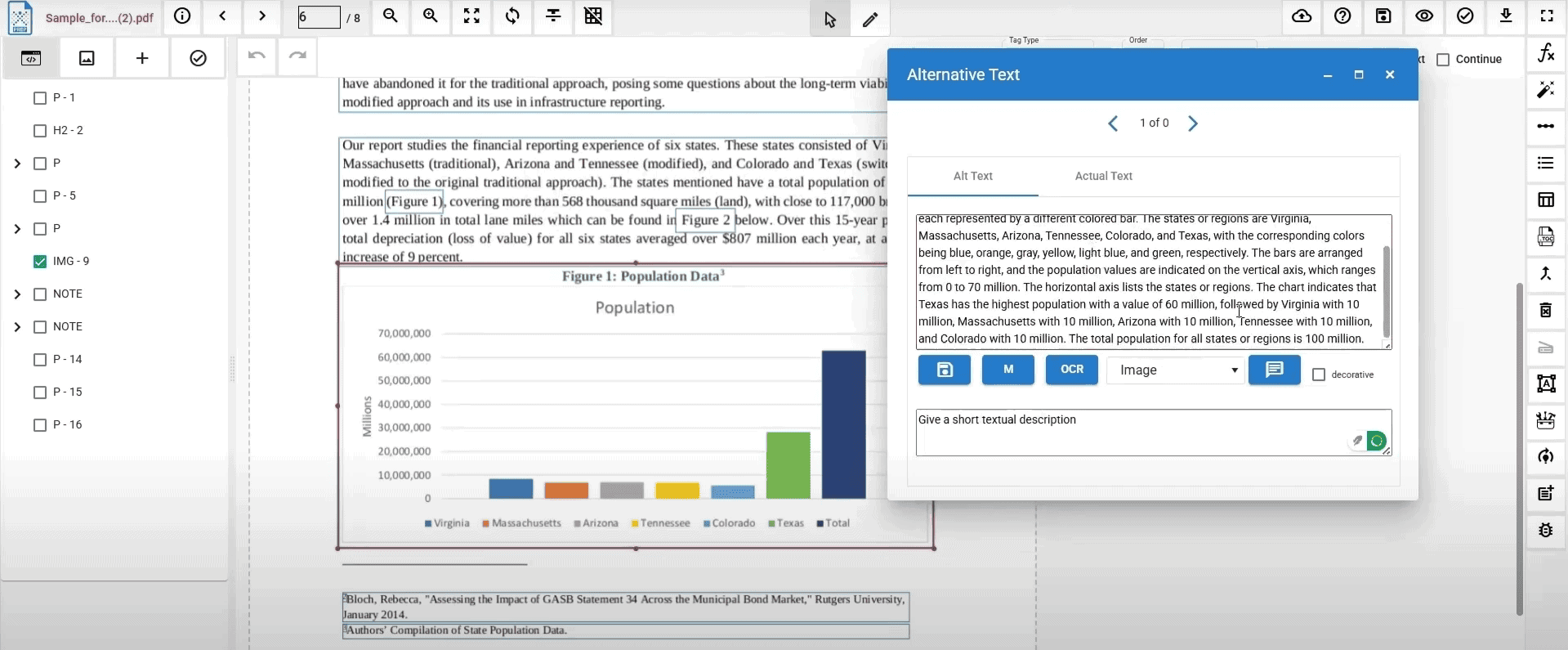
Task: Click the cloud upload icon
Action: (x=1302, y=16)
